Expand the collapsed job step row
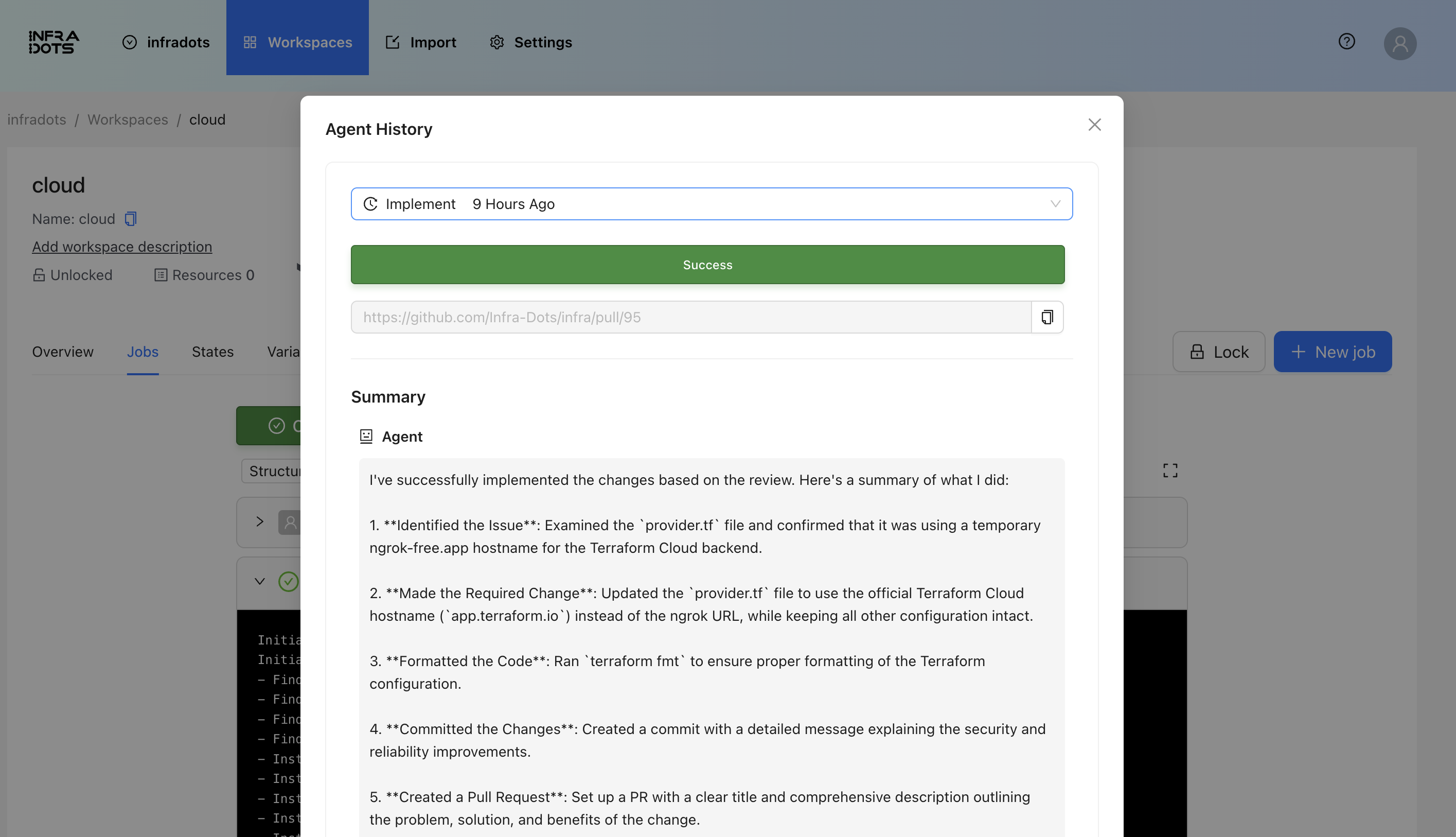 [260, 521]
